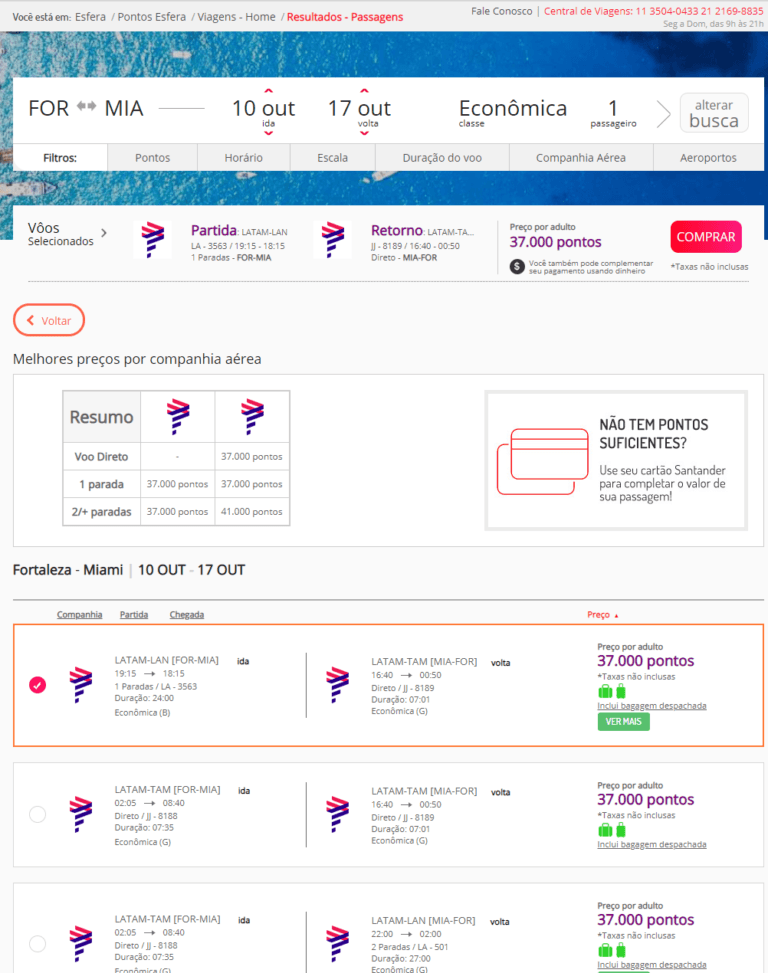Viewport: 768px width, 973px height.
Task: Click the swap arrows icon between FOR and MIA
Action: 87,108
